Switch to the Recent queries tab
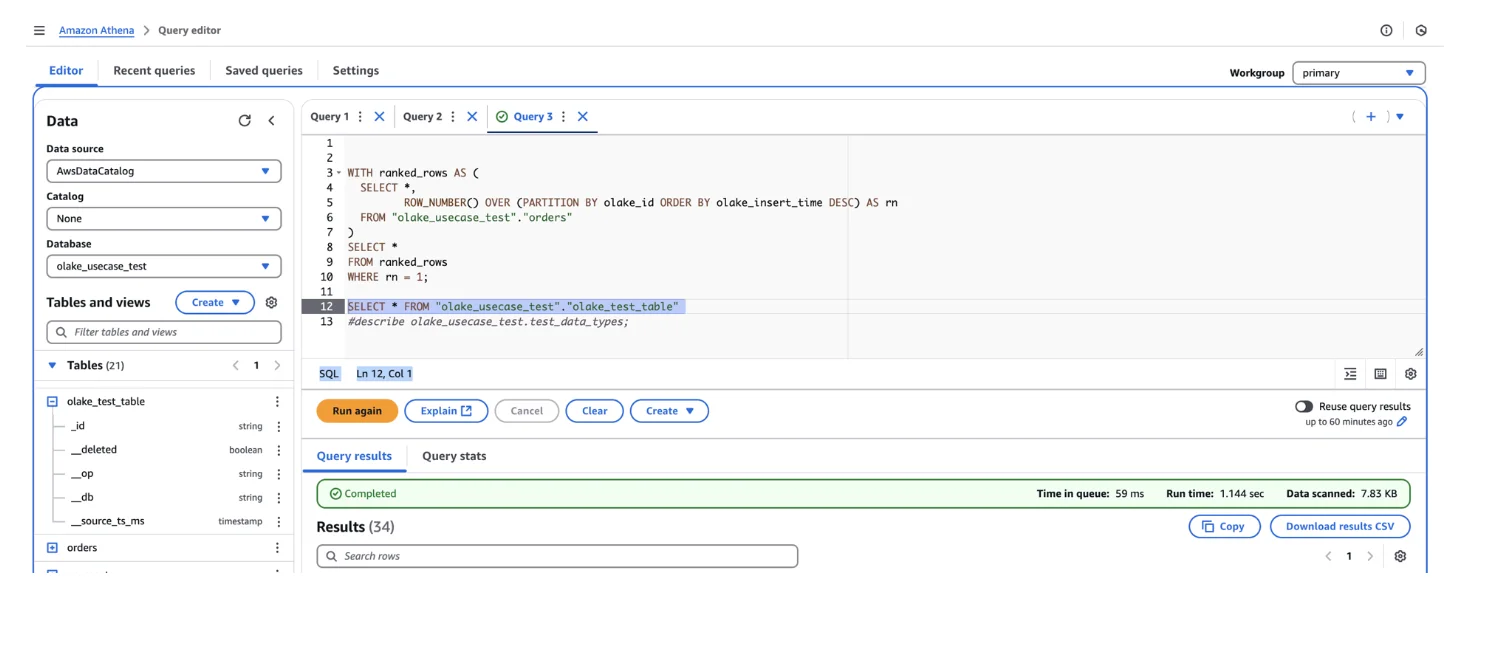Image resolution: width=1496 pixels, height=668 pixels. click(154, 71)
